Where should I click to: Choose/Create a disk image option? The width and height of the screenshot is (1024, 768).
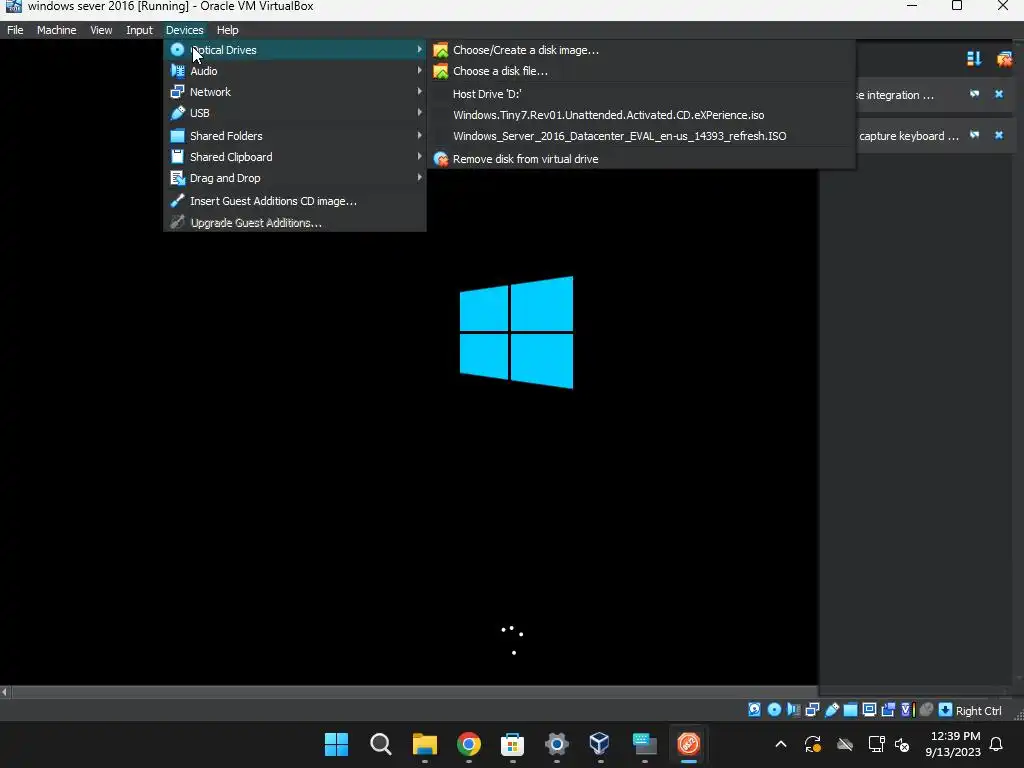641,50
